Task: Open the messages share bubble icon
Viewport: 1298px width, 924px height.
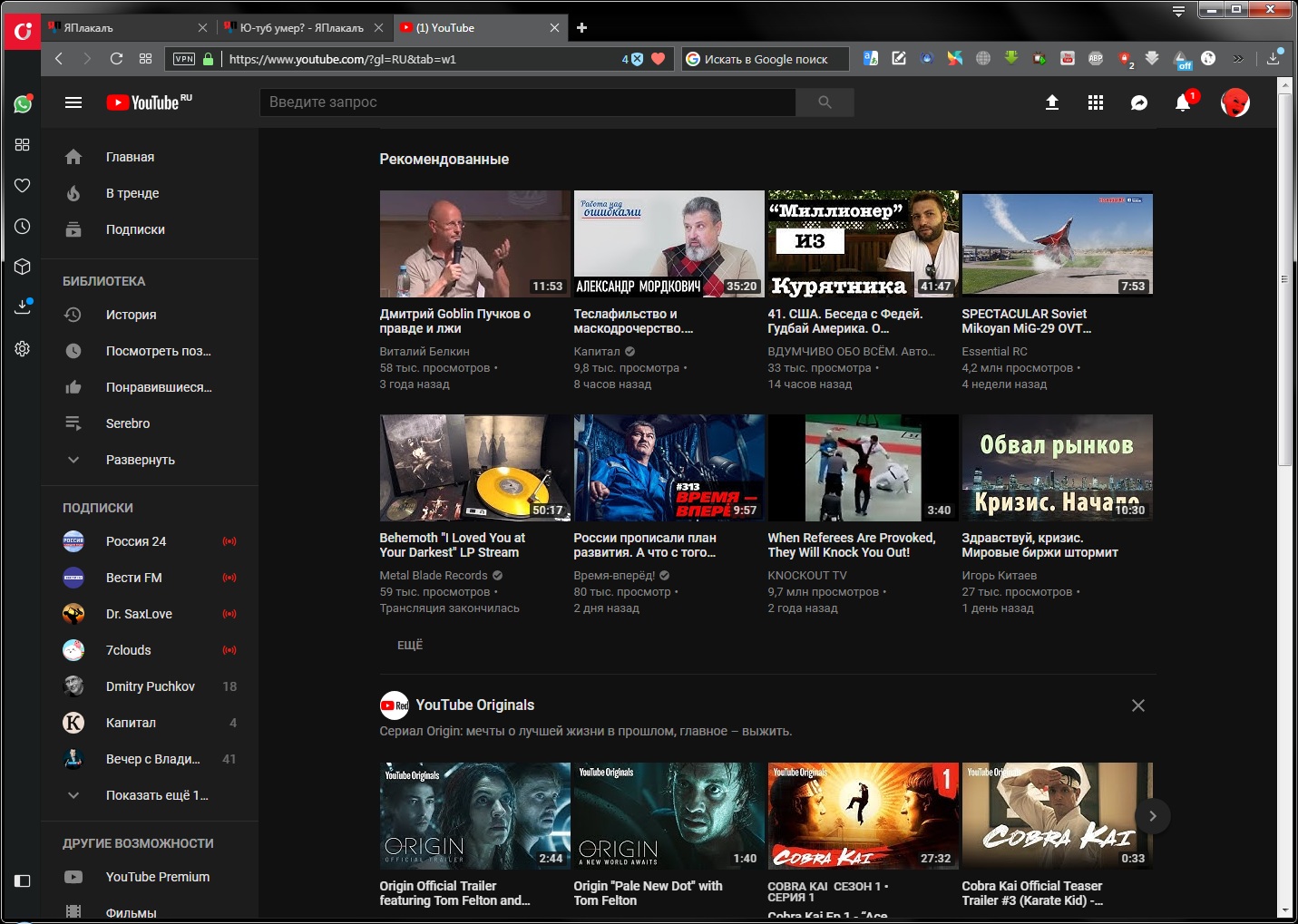Action: click(1139, 102)
